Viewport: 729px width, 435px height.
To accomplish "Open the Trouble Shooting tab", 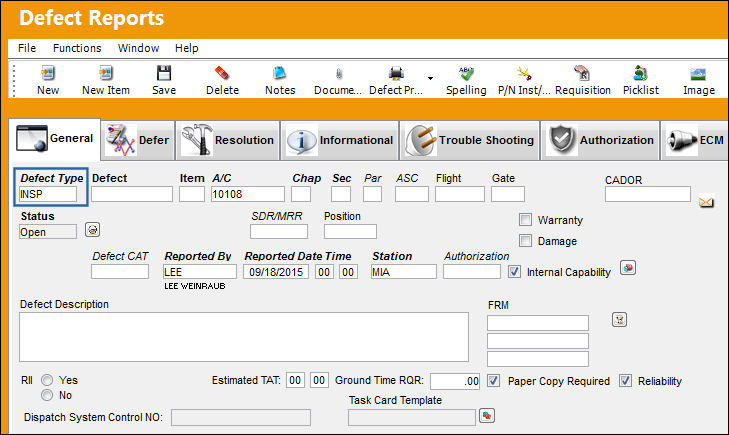I will click(x=470, y=140).
